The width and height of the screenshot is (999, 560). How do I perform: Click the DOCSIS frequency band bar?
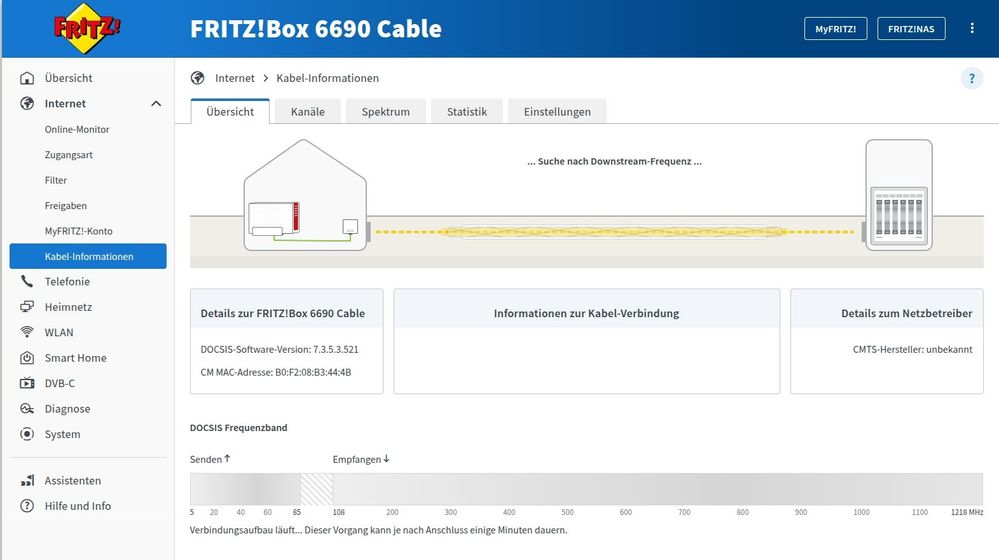(x=586, y=489)
